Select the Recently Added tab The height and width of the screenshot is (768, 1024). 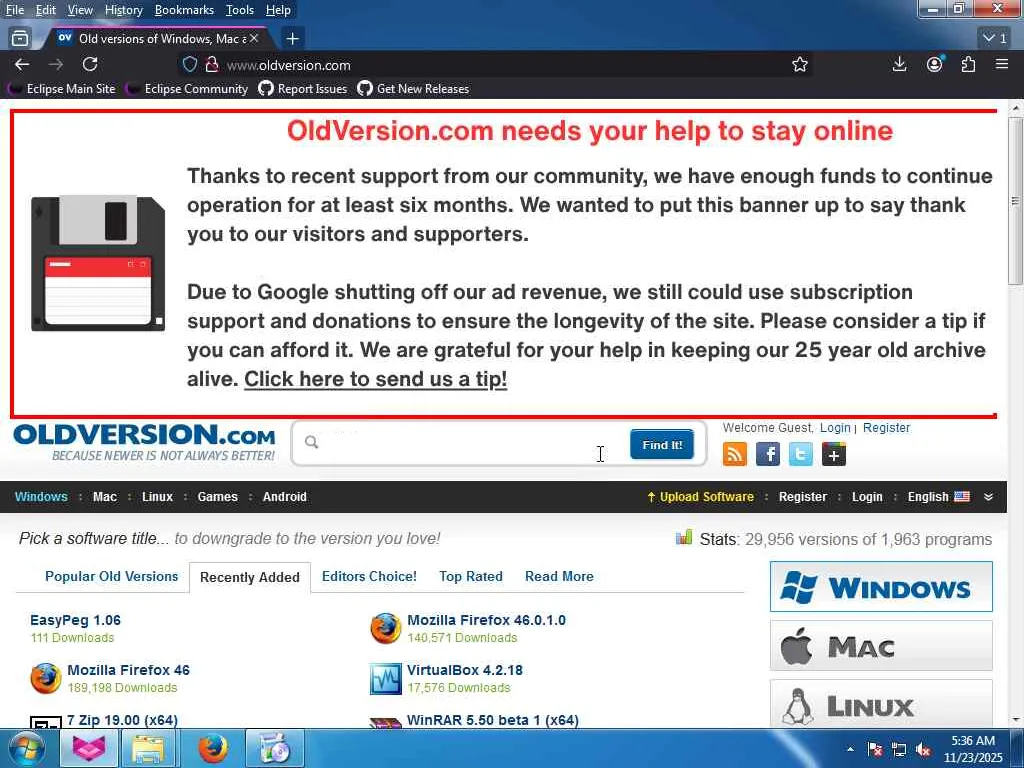249,577
